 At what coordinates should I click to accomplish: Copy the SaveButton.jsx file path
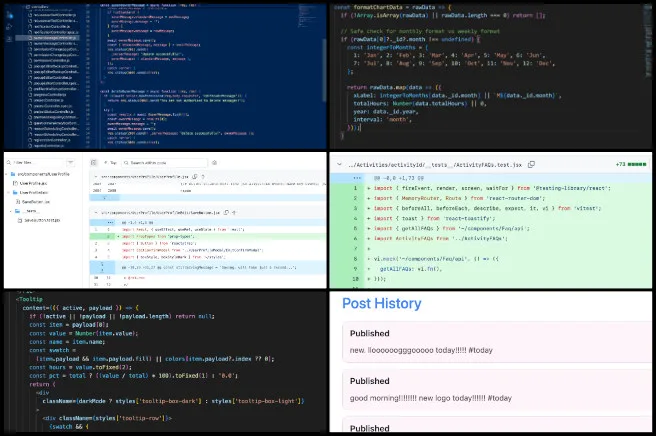click(226, 213)
